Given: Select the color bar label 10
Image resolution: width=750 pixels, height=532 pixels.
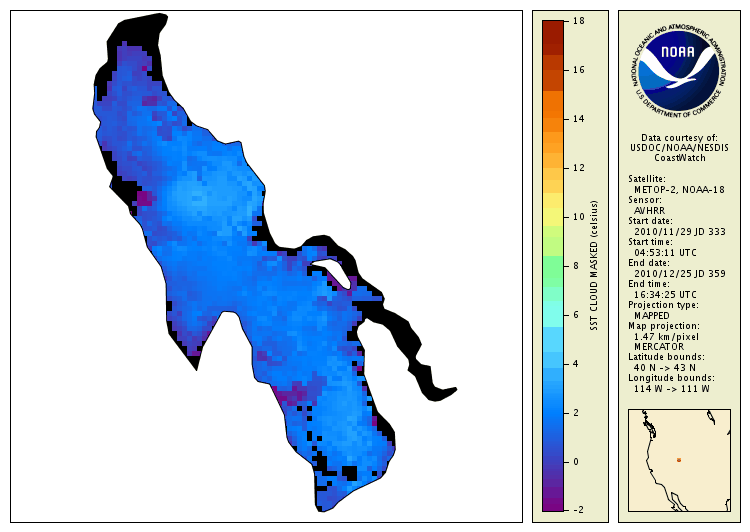Looking at the screenshot, I should tap(579, 217).
